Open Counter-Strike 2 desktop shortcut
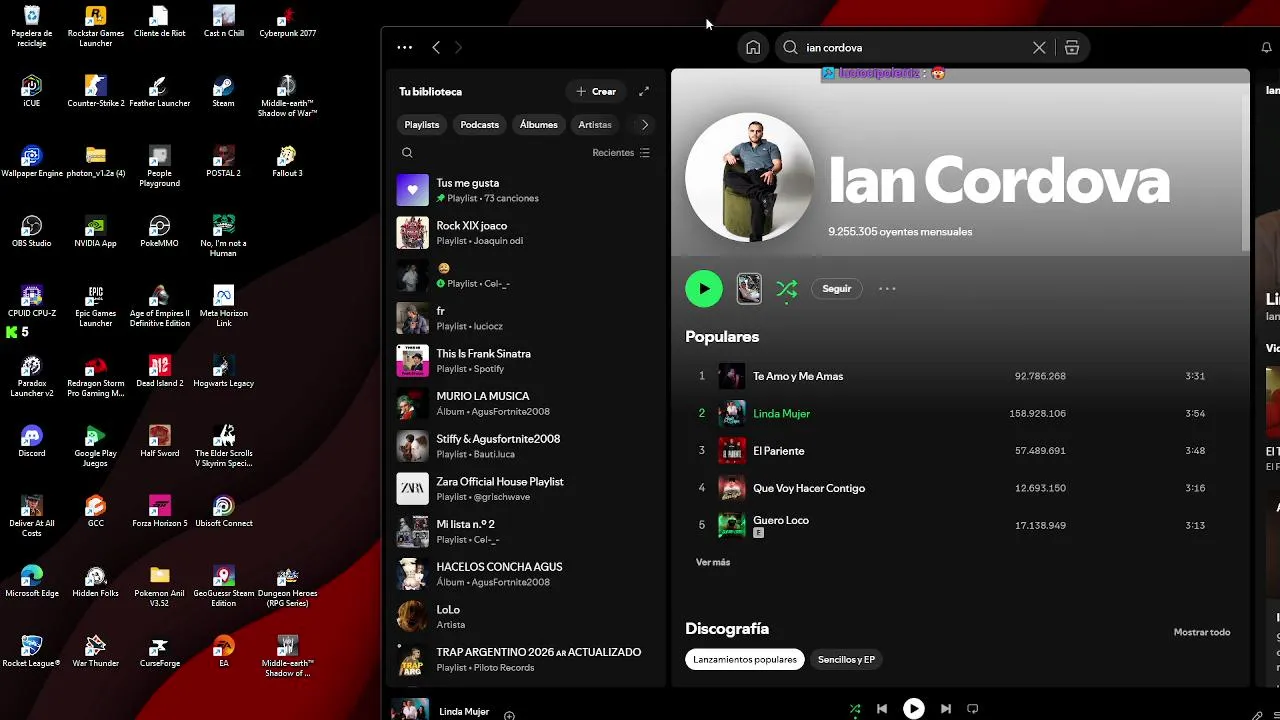 [96, 90]
